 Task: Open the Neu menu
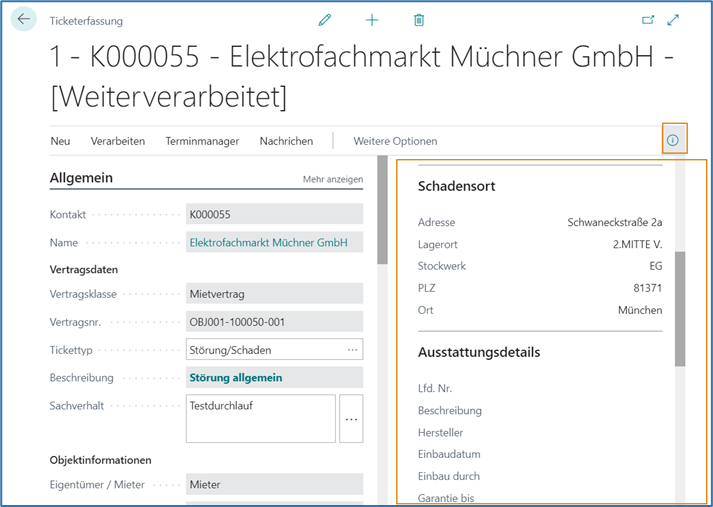click(x=60, y=141)
